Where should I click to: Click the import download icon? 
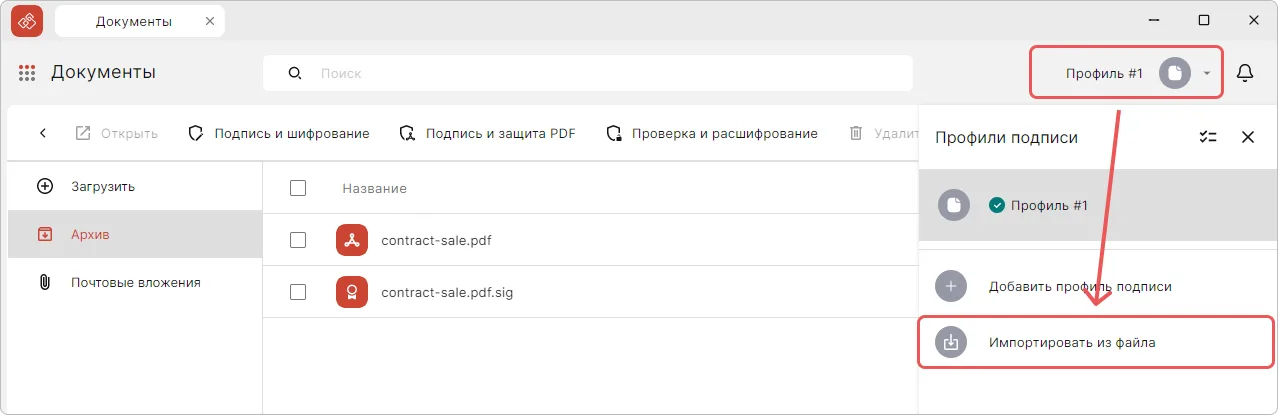[x=951, y=342]
